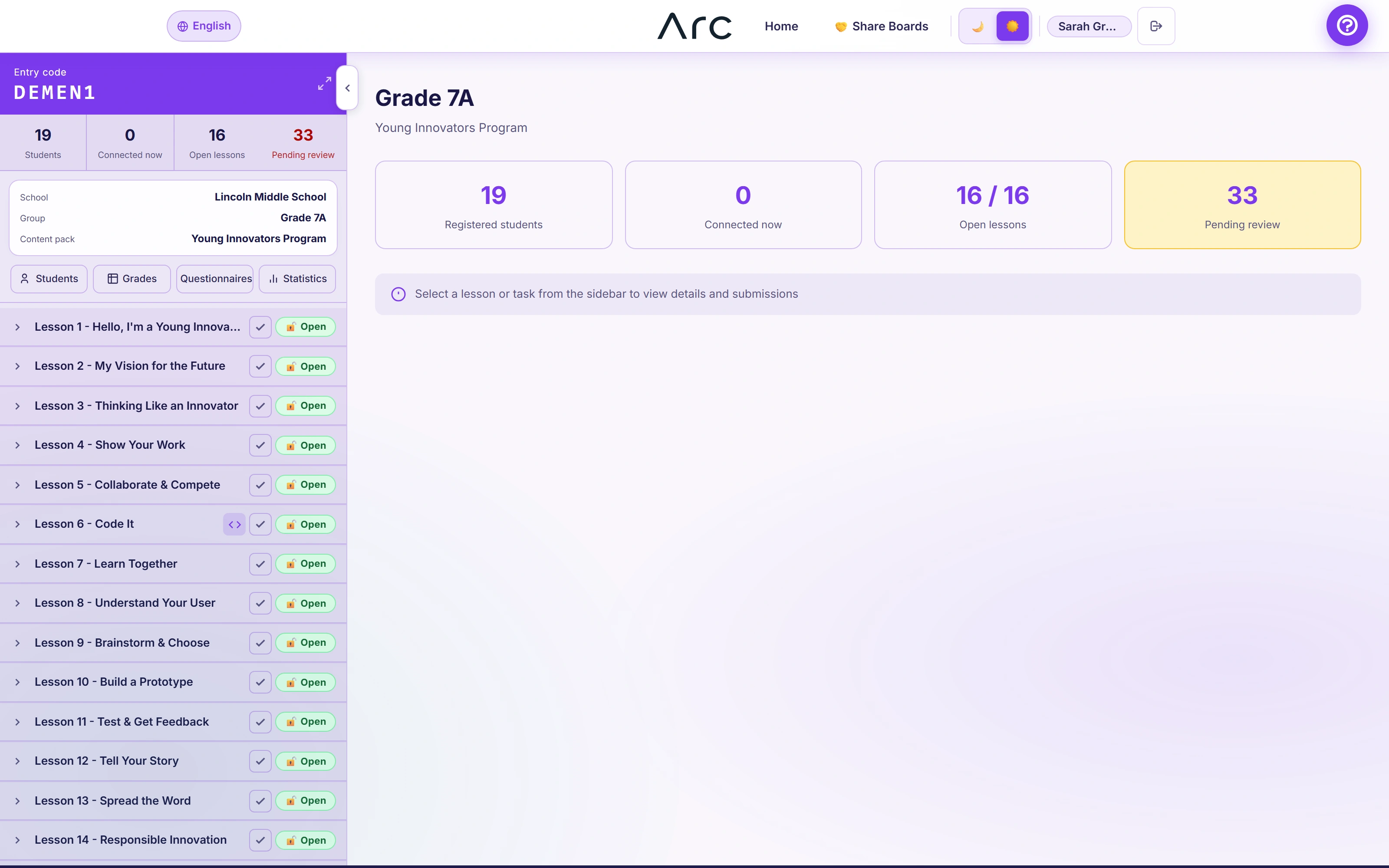Switch to dark mode moon icon
1389x868 pixels.
point(978,26)
